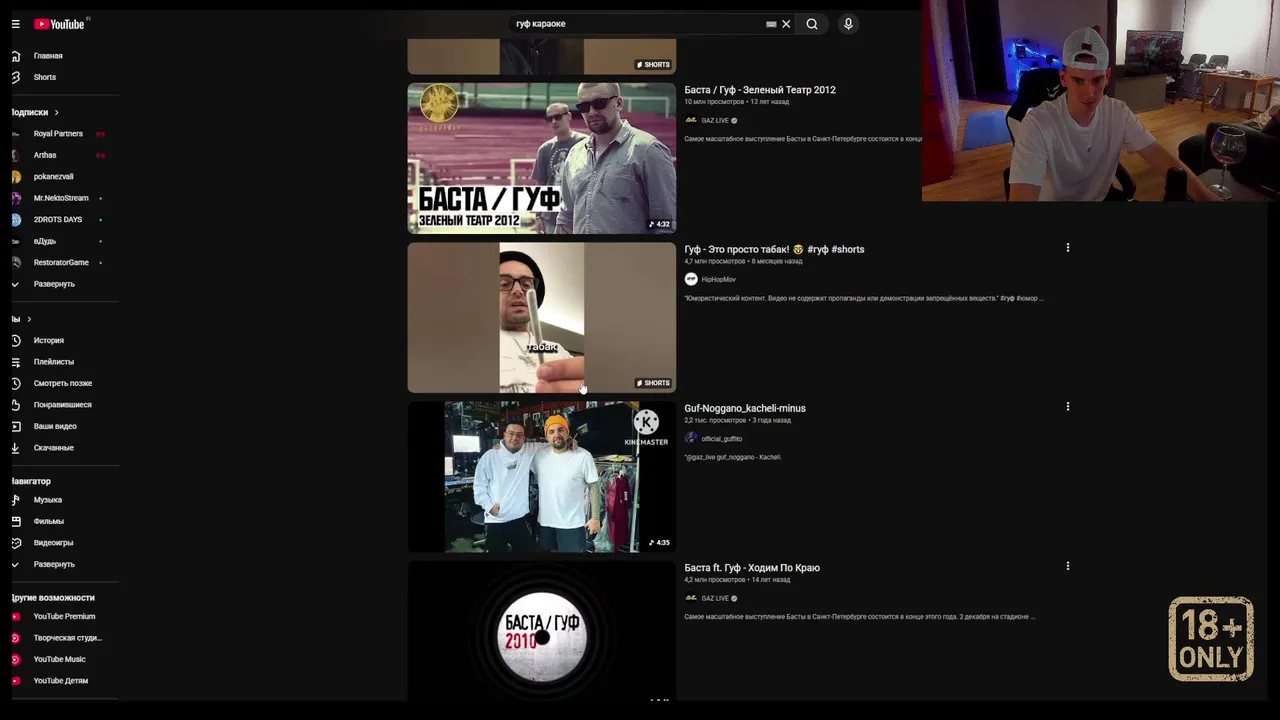Click the magnifier search button
The image size is (1280, 720).
click(x=812, y=24)
